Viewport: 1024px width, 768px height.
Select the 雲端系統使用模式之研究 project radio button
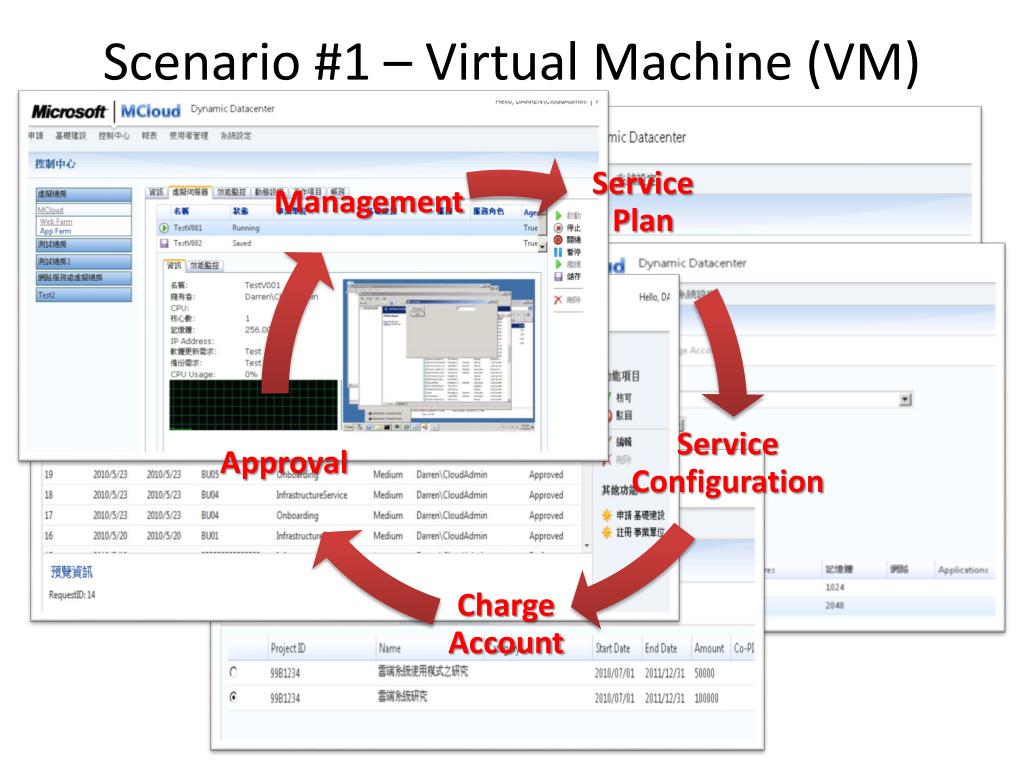click(234, 672)
